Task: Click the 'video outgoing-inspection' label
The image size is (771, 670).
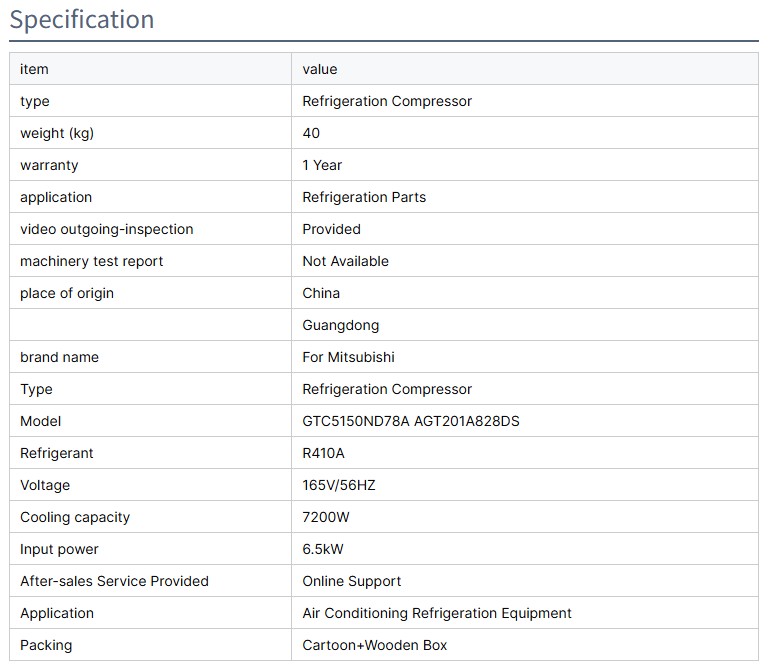Action: click(x=107, y=229)
